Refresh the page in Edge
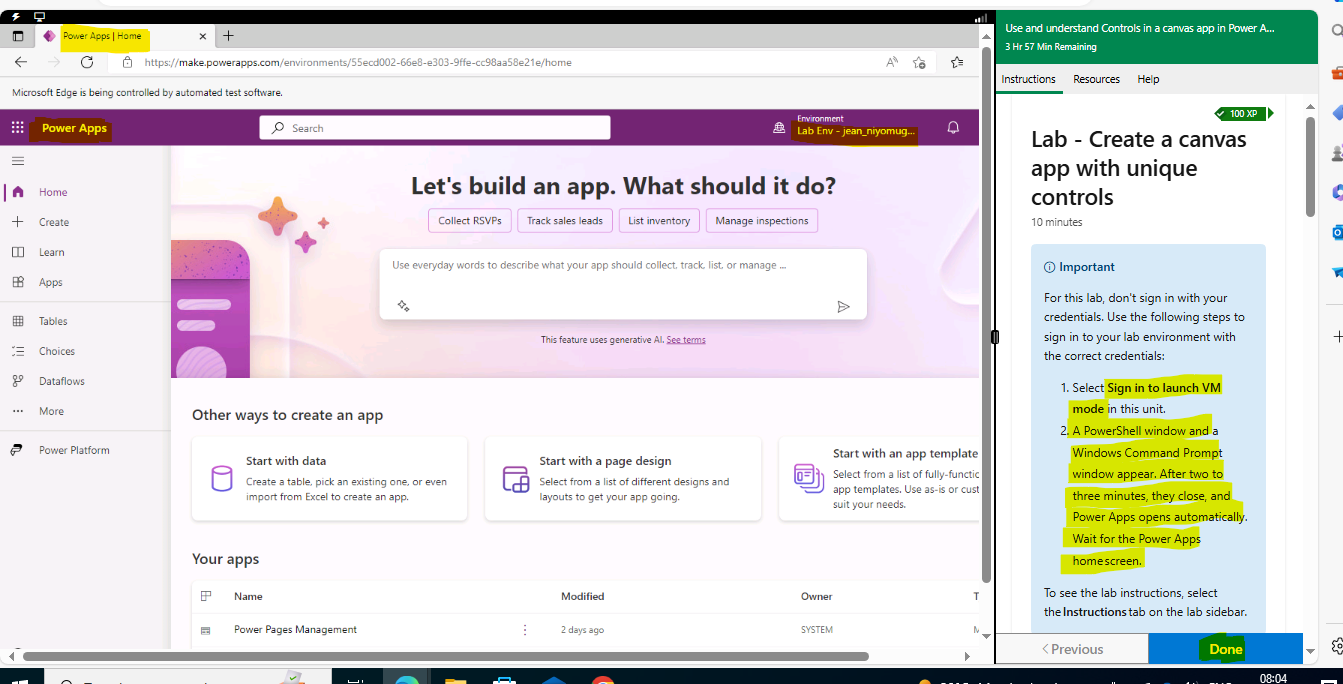The height and width of the screenshot is (684, 1343). (87, 62)
